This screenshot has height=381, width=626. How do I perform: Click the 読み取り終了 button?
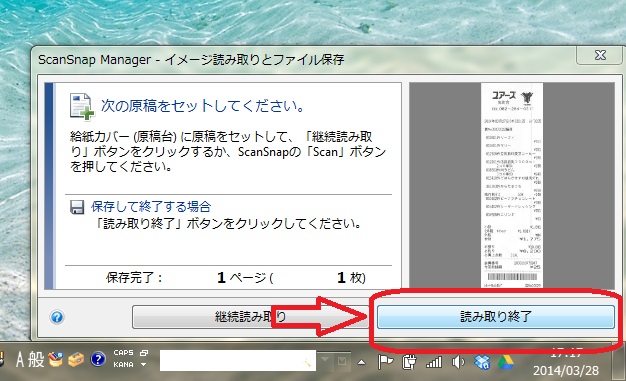point(495,317)
